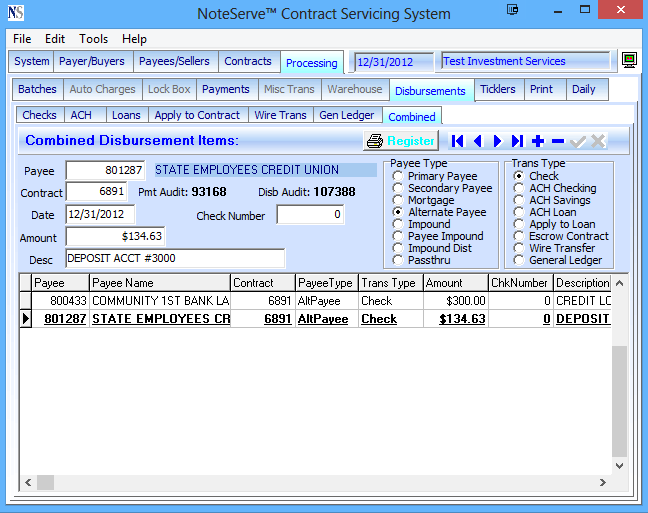Click the Register print button
The height and width of the screenshot is (513, 648).
coord(401,142)
